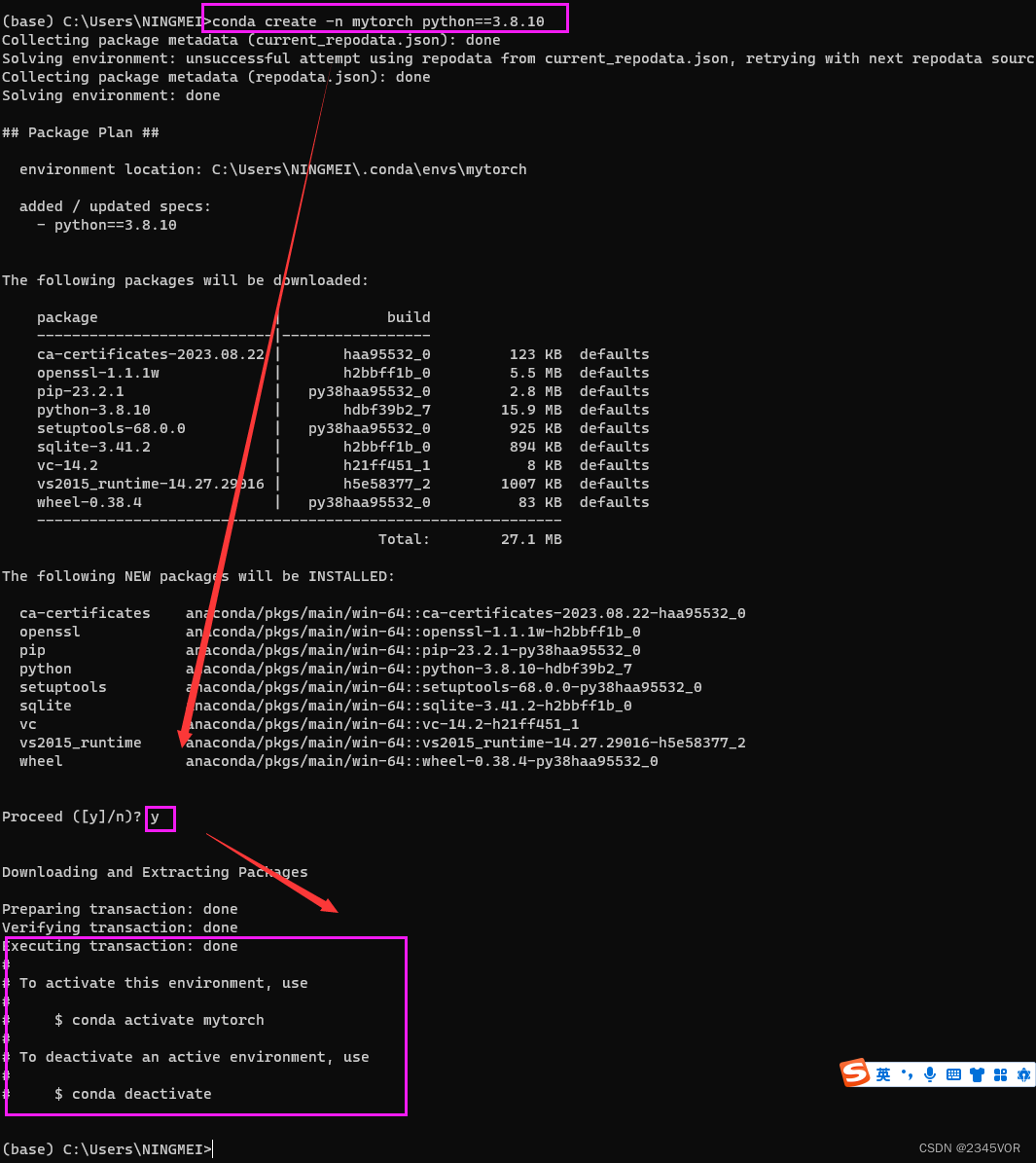Viewport: 1036px width, 1163px height.
Task: Click the Sogou skin shirt icon
Action: (x=978, y=1073)
